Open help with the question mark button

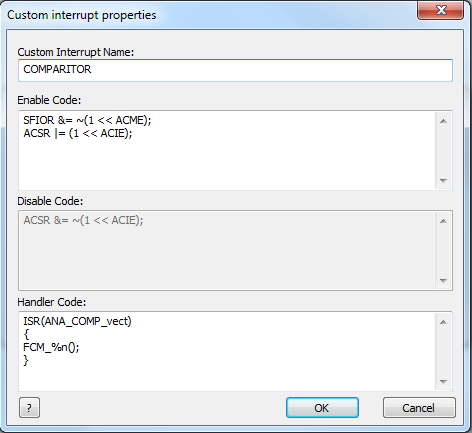pos(29,407)
